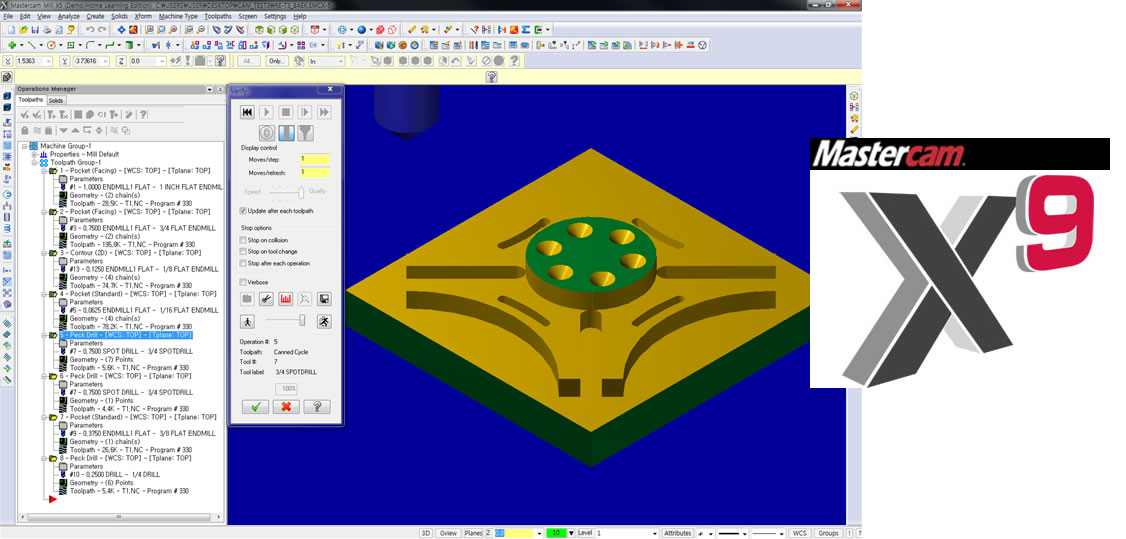
Task: Rewind the Verify simulation to start
Action: [247, 112]
